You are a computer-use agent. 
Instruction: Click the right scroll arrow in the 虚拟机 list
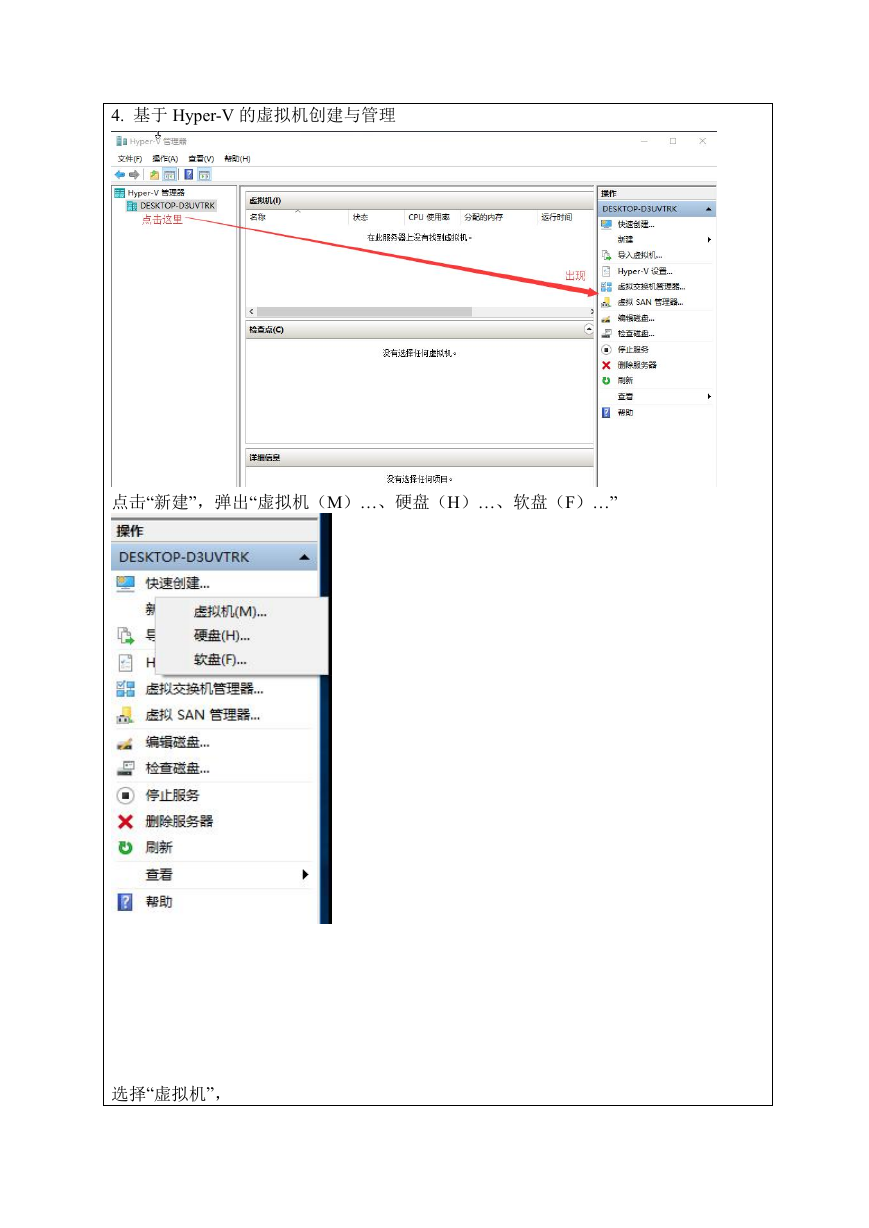click(x=591, y=312)
